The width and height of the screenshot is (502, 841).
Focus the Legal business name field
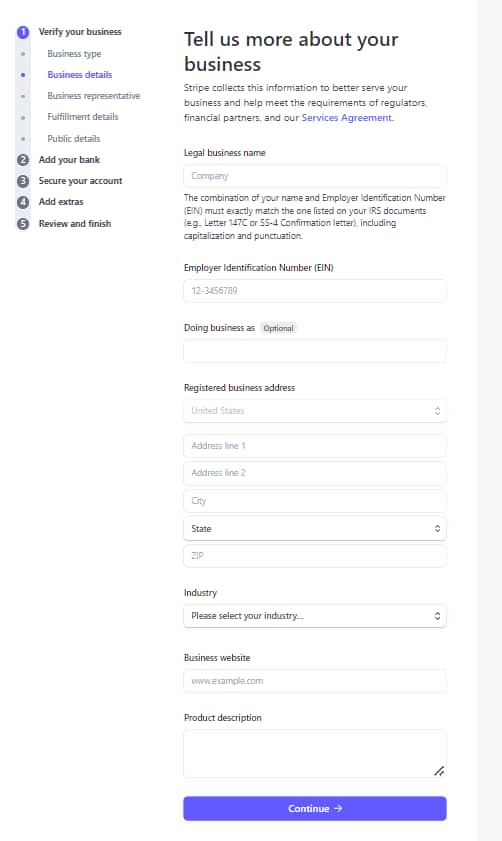315,176
